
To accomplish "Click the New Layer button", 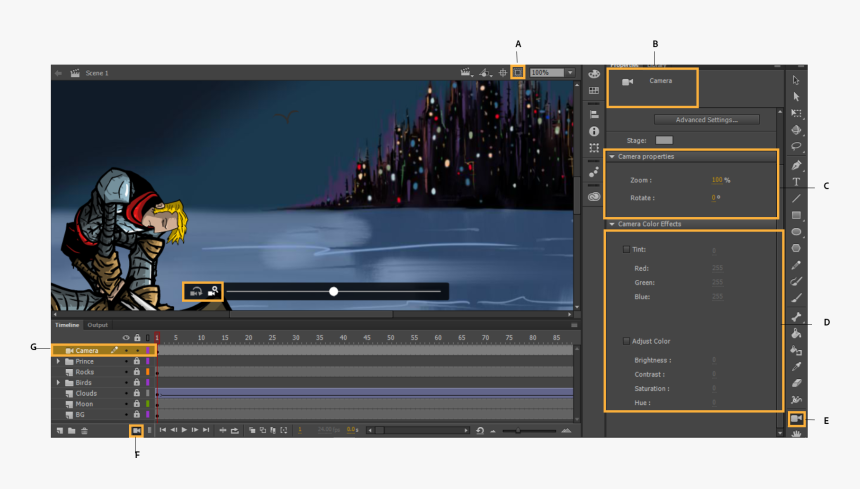I will [60, 431].
